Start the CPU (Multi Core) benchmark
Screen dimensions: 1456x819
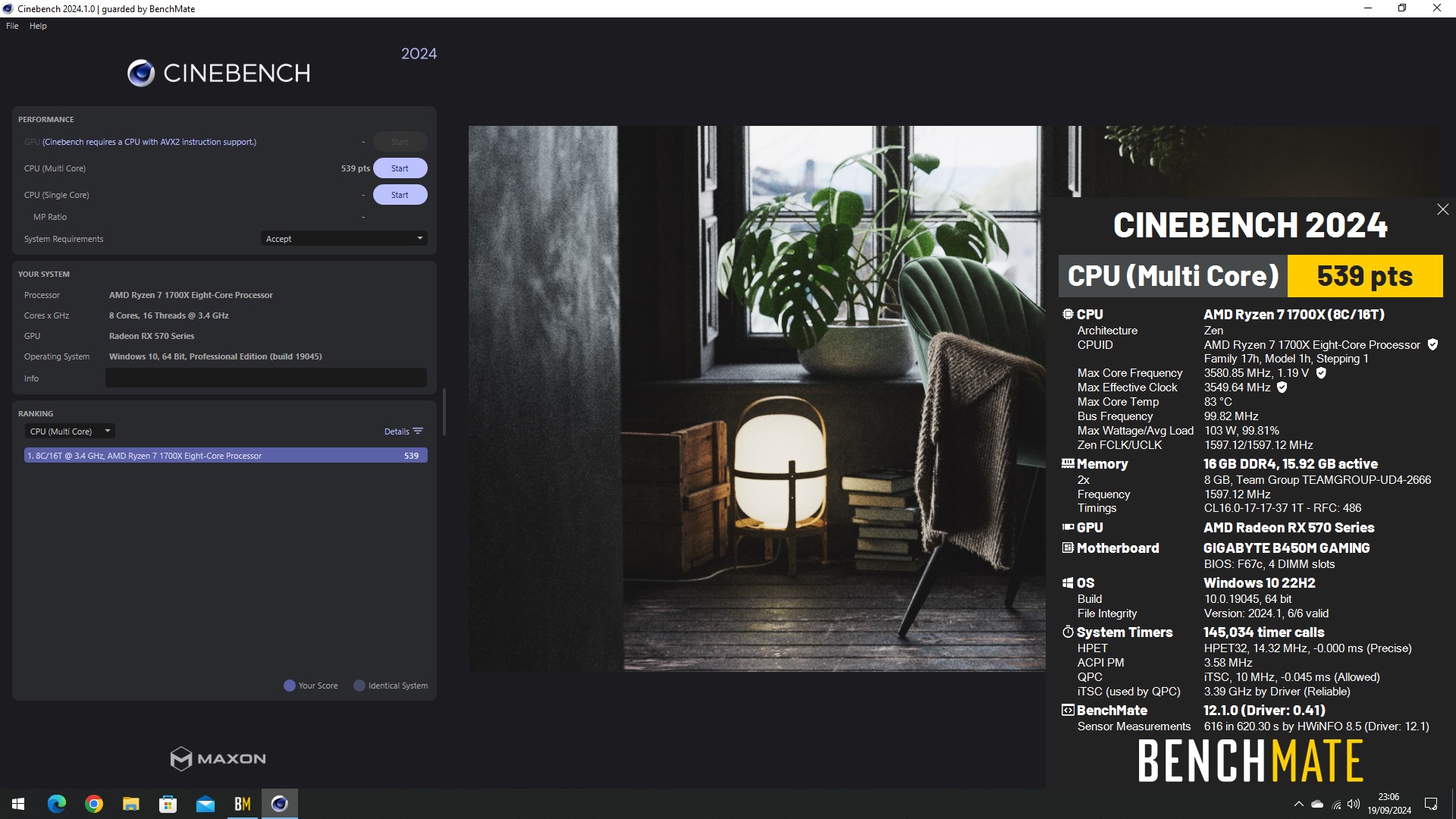tap(400, 168)
